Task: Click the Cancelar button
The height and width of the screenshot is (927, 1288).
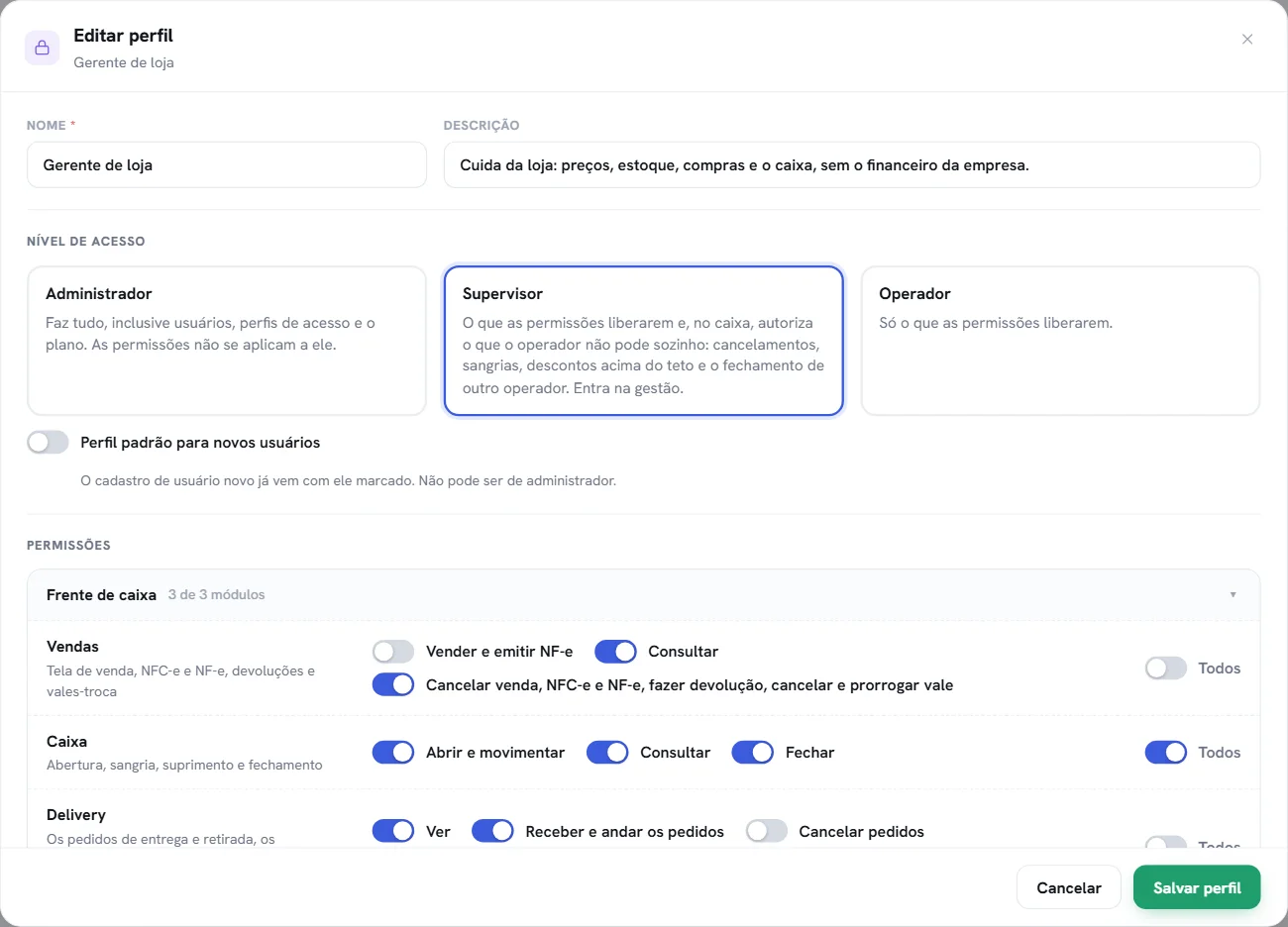Action: click(1069, 888)
